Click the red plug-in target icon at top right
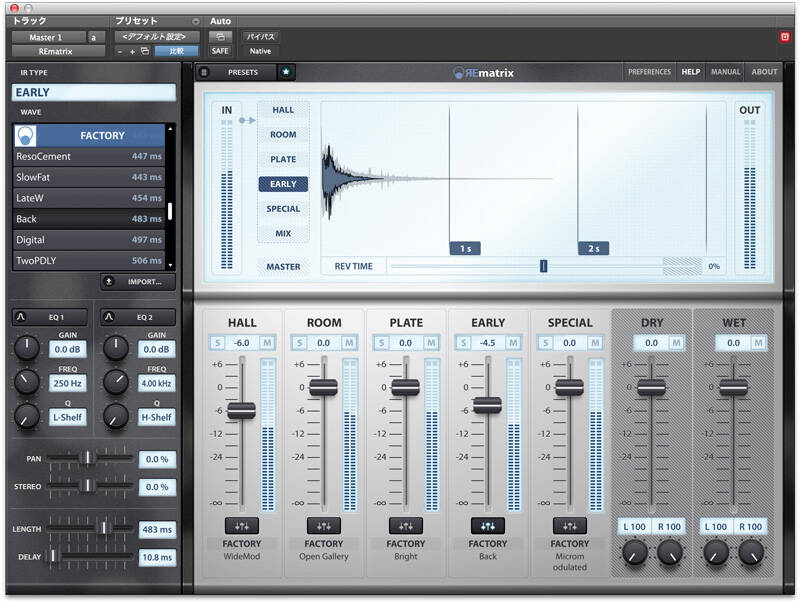 click(785, 37)
